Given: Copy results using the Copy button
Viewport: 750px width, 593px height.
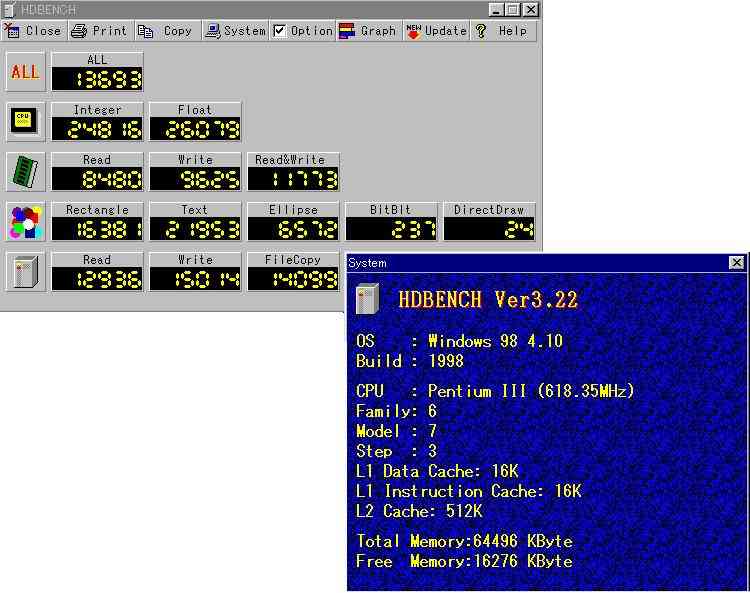Looking at the screenshot, I should (x=167, y=31).
